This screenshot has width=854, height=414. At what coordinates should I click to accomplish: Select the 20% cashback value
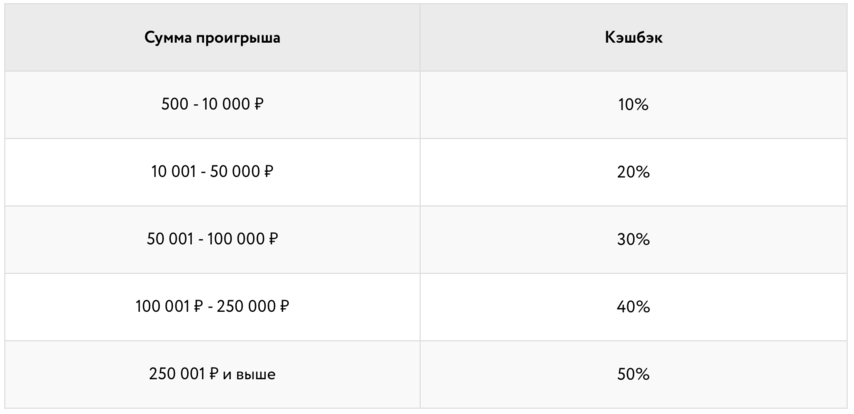click(x=633, y=172)
